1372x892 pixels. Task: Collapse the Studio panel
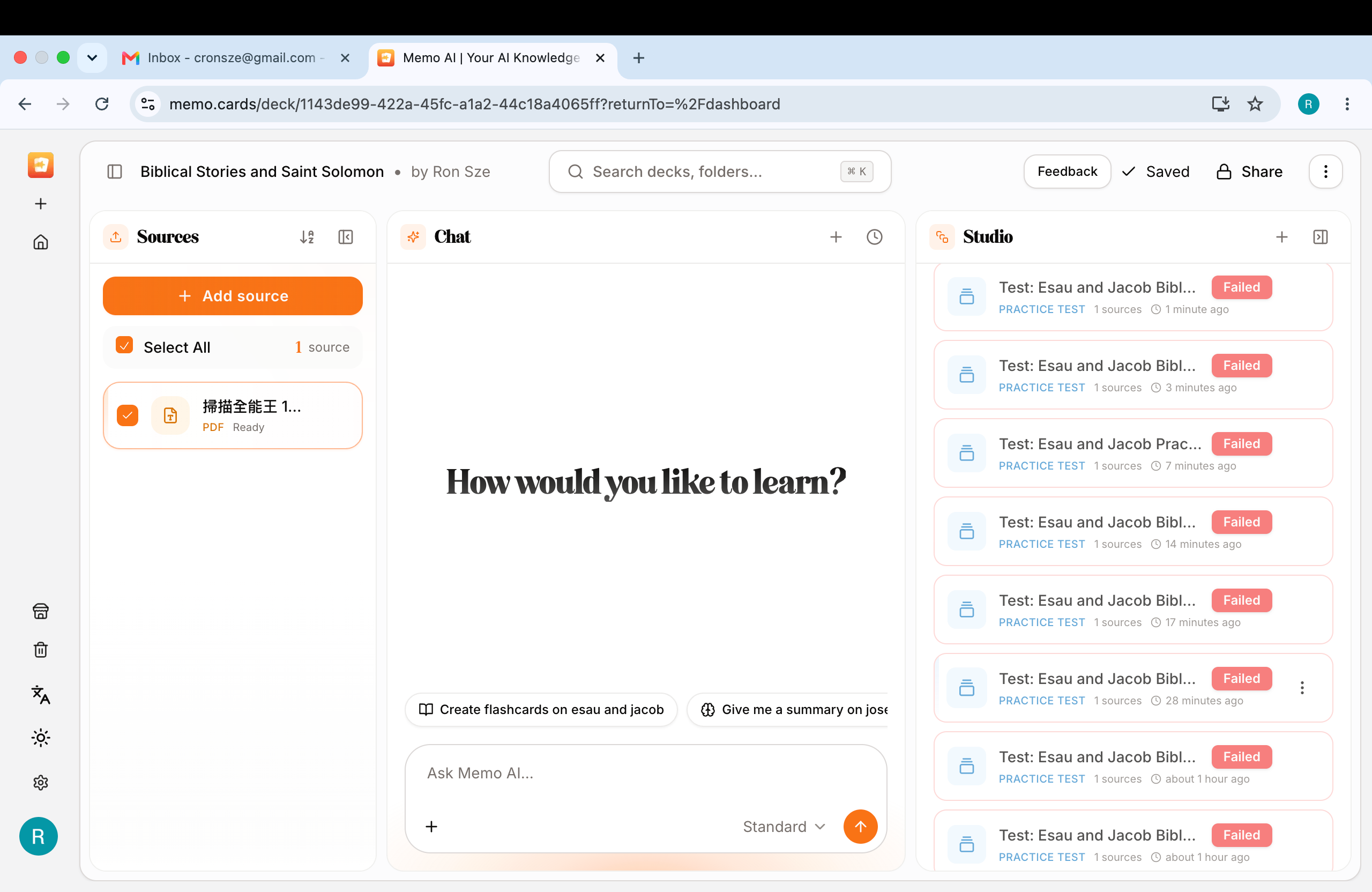point(1320,237)
